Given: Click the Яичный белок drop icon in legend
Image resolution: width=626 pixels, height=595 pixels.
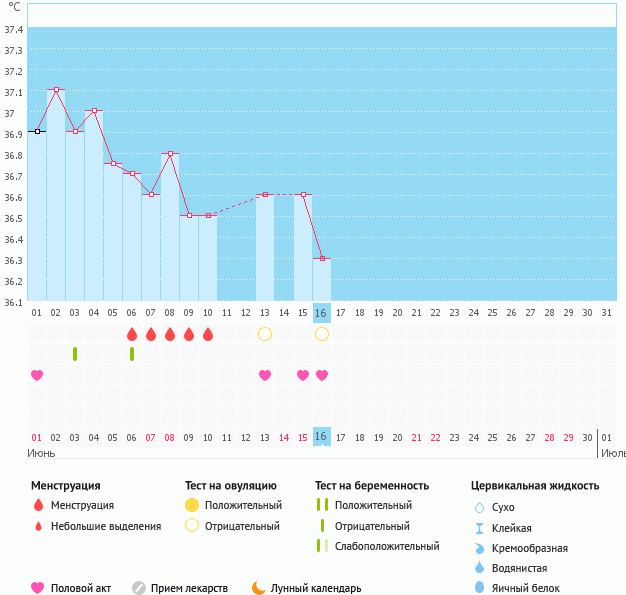Looking at the screenshot, I should [479, 588].
